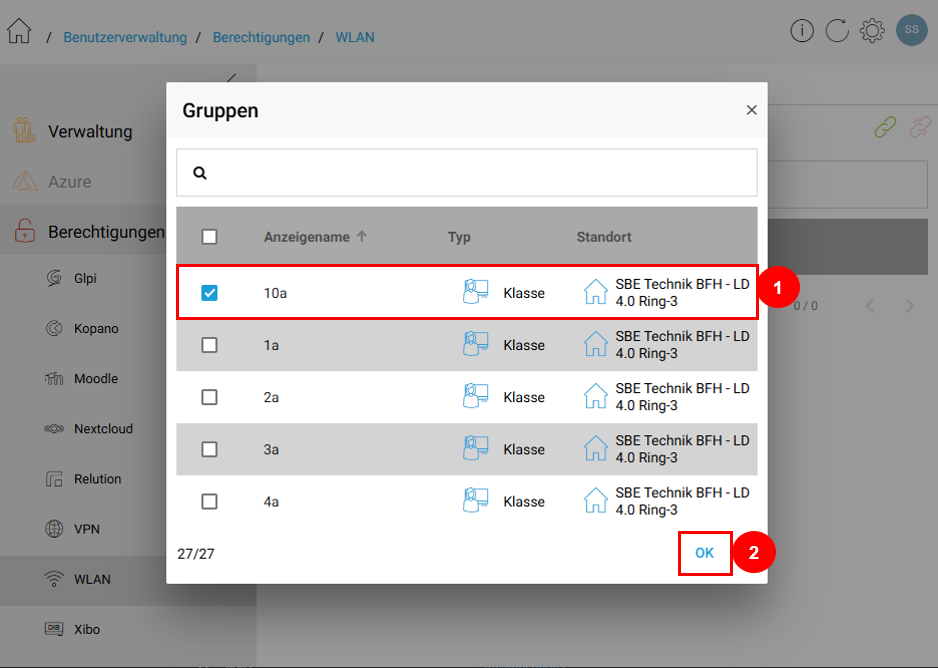Click the SS user avatar

pyautogui.click(x=911, y=30)
